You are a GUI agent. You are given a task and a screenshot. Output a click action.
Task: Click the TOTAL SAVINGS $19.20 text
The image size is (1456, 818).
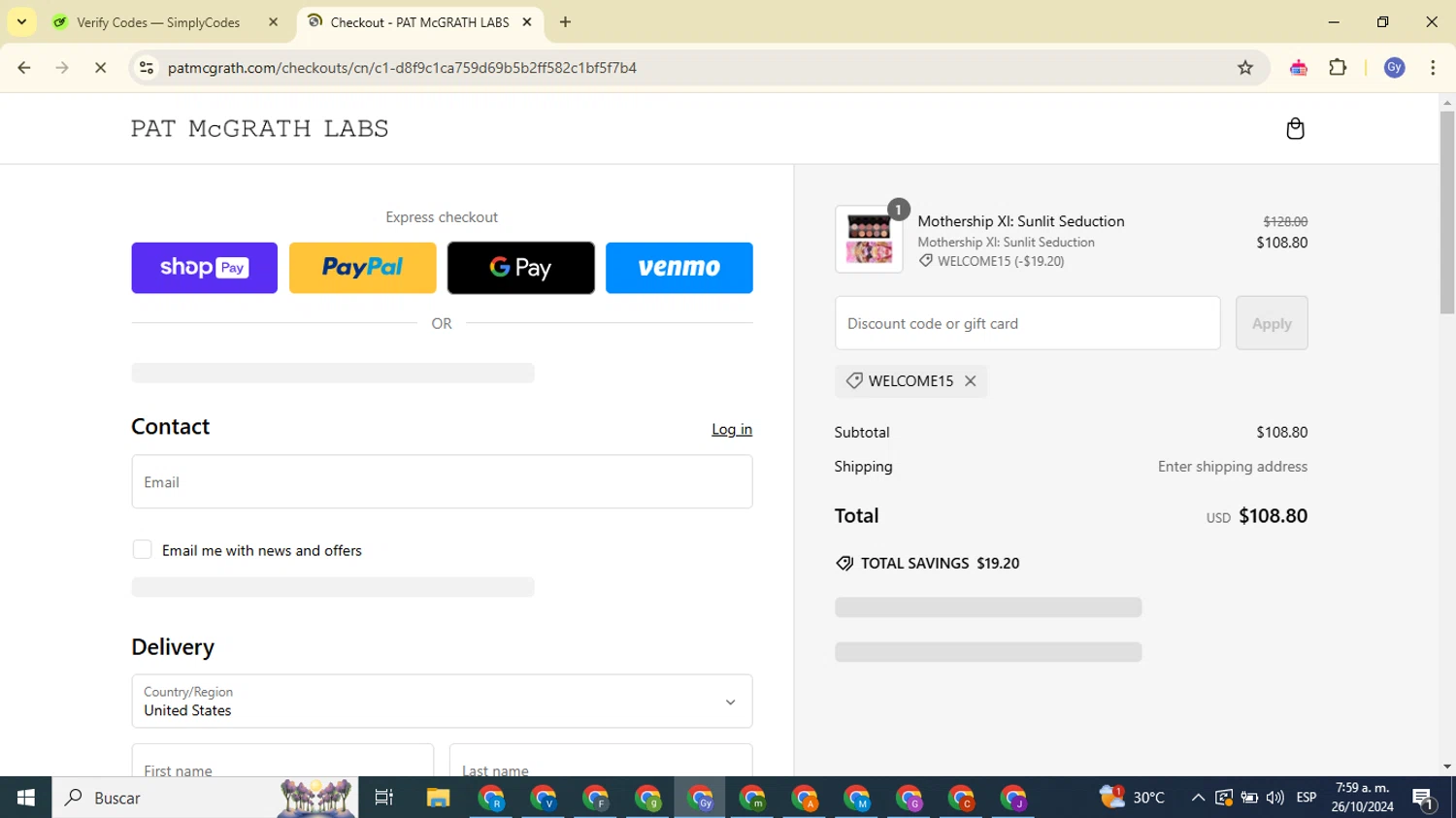[x=927, y=564]
